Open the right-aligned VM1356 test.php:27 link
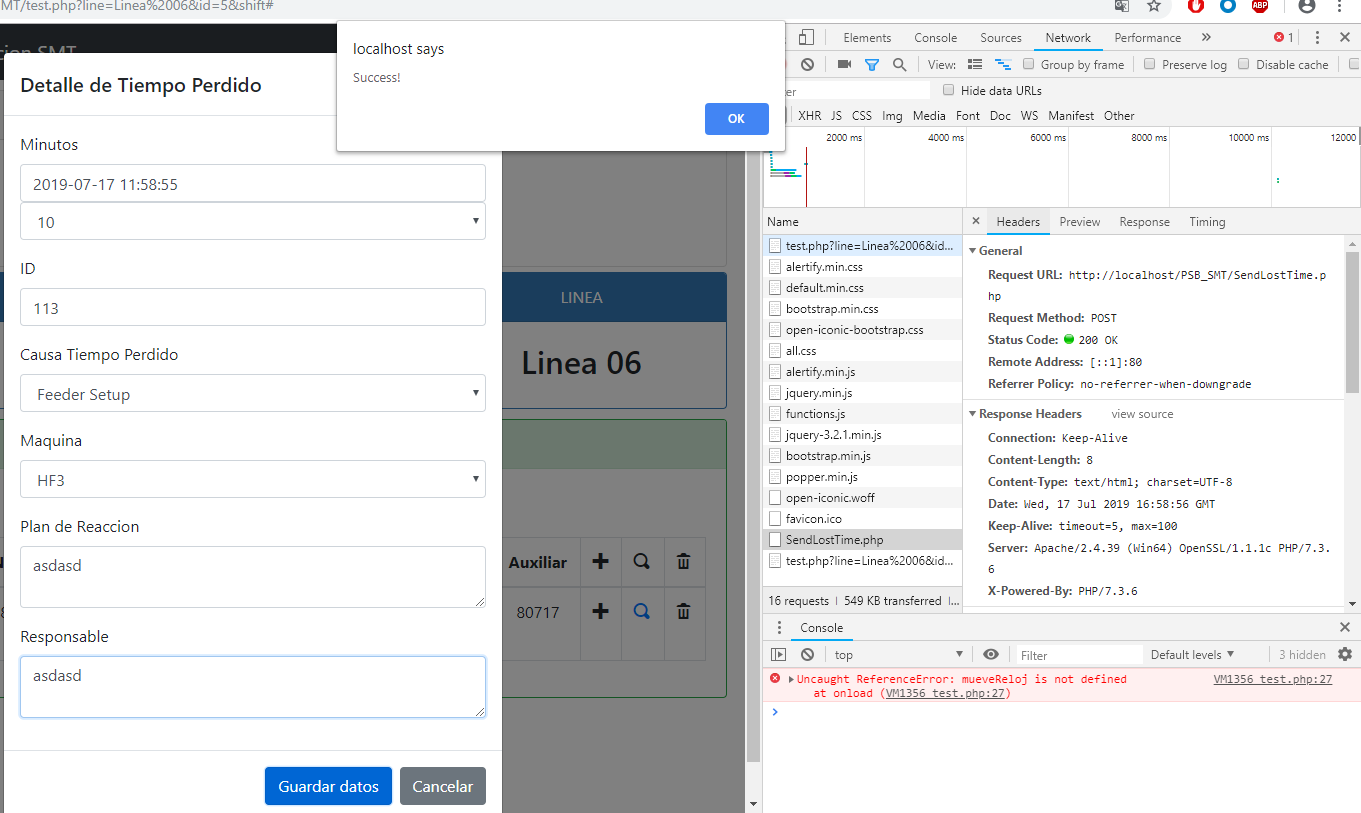Screen dimensions: 1361x813 (1273, 679)
